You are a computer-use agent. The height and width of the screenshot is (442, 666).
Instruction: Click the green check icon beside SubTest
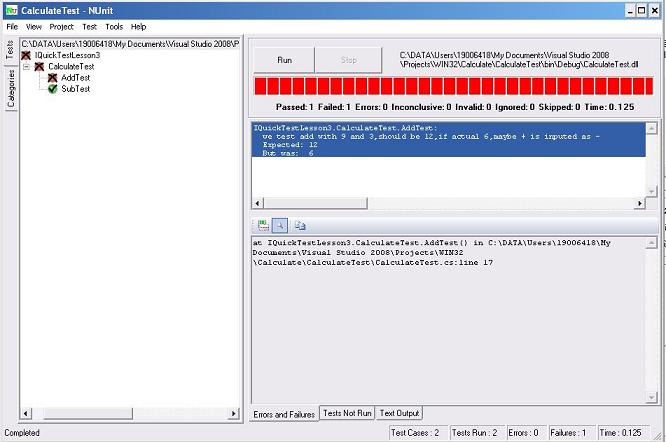tap(52, 89)
